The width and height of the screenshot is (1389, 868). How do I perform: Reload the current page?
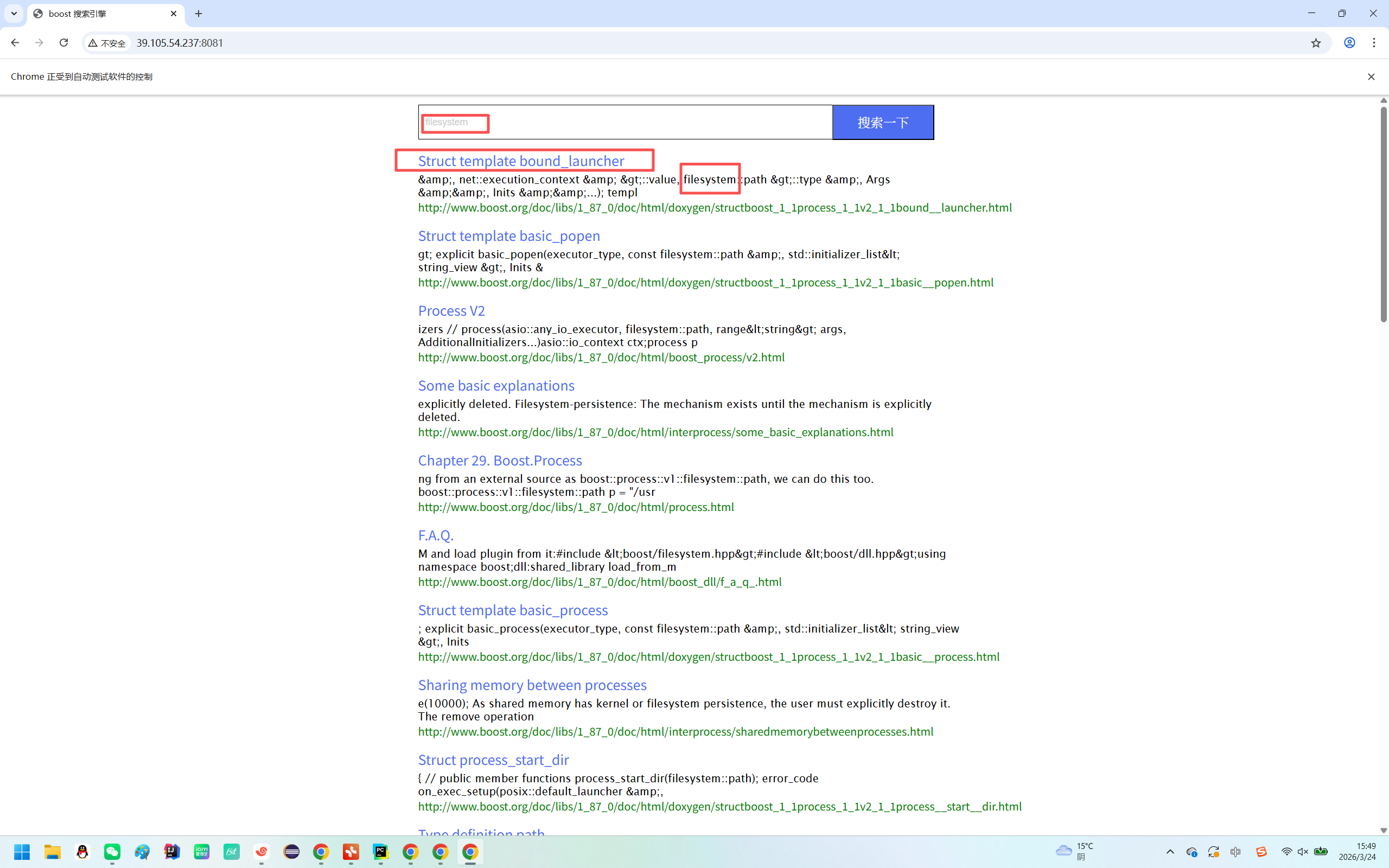pyautogui.click(x=63, y=42)
